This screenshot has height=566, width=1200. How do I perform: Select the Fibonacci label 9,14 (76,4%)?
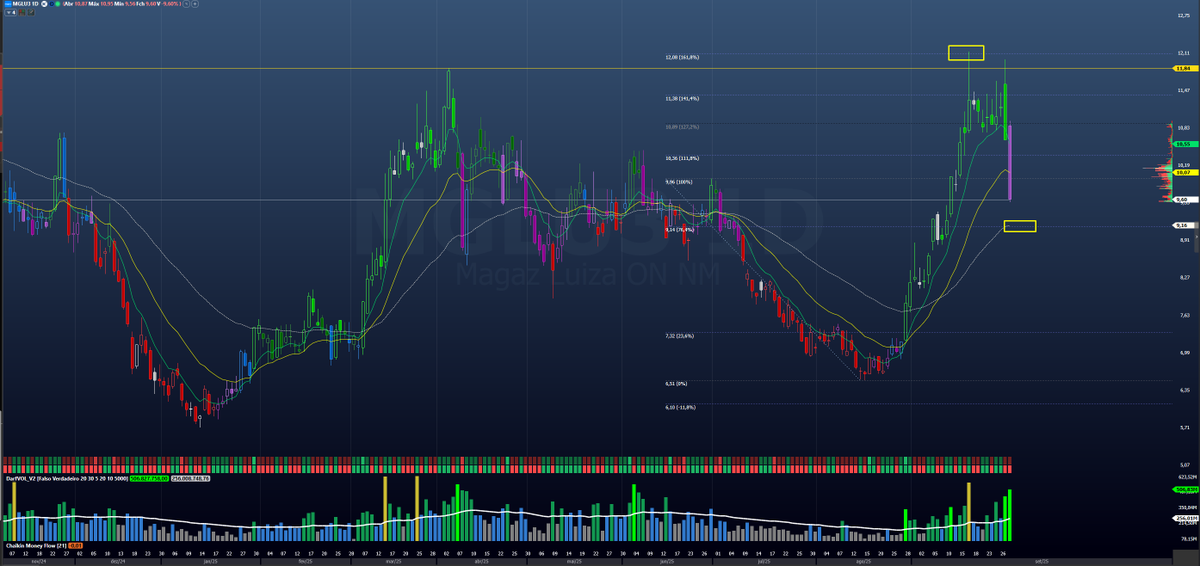click(x=680, y=229)
